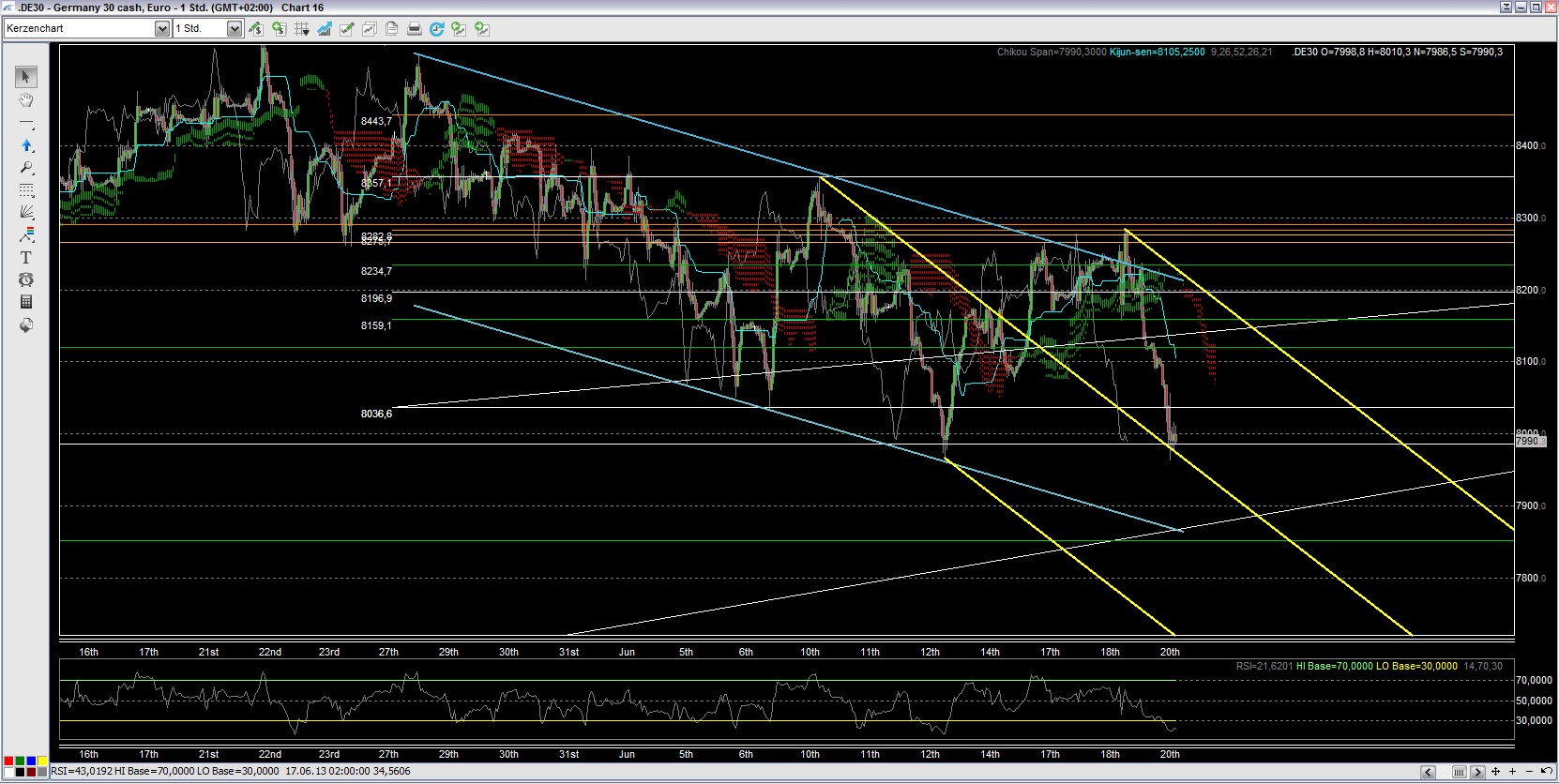
Task: Open the calculator tool
Action: (x=26, y=302)
